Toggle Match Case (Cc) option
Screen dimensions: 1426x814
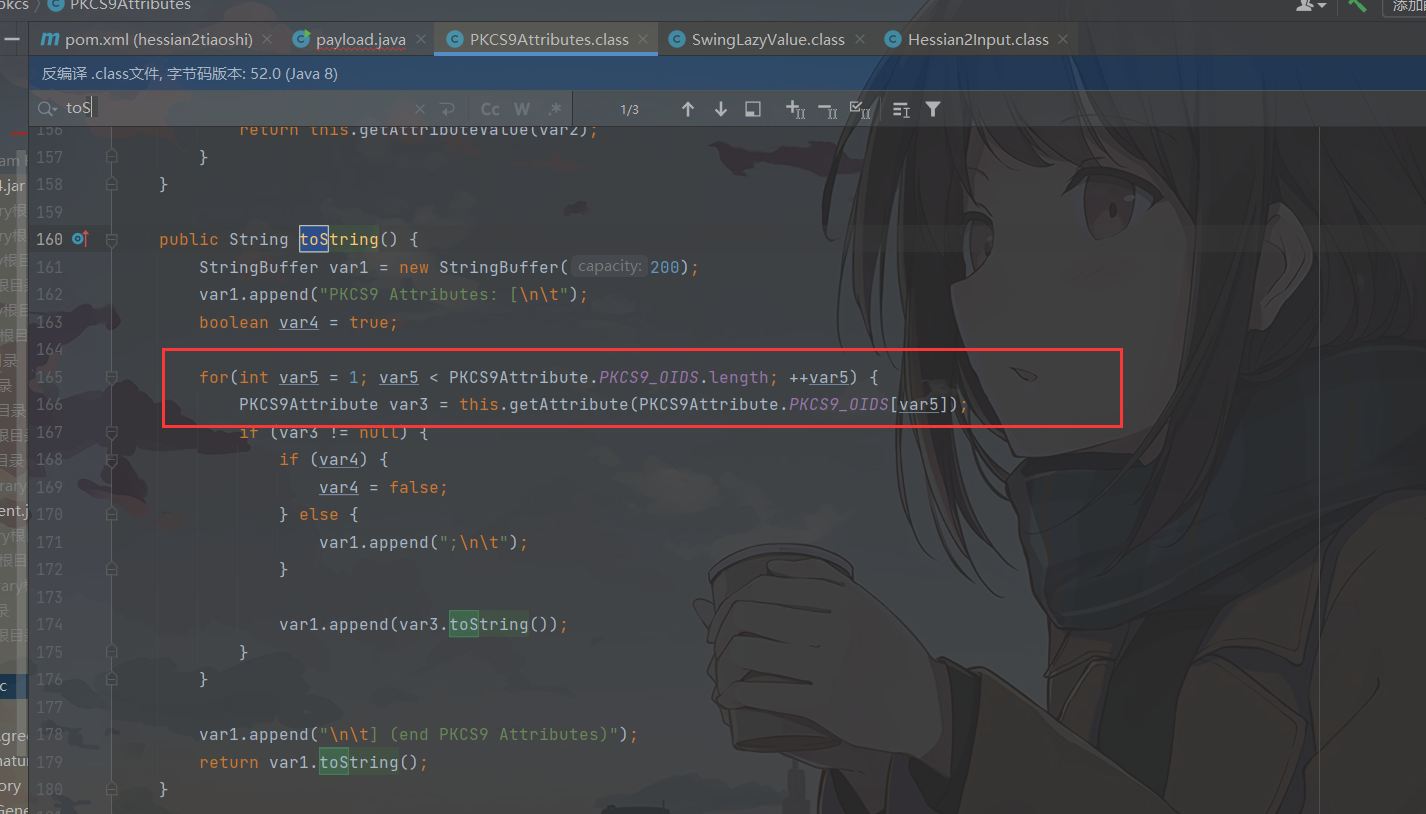click(490, 109)
